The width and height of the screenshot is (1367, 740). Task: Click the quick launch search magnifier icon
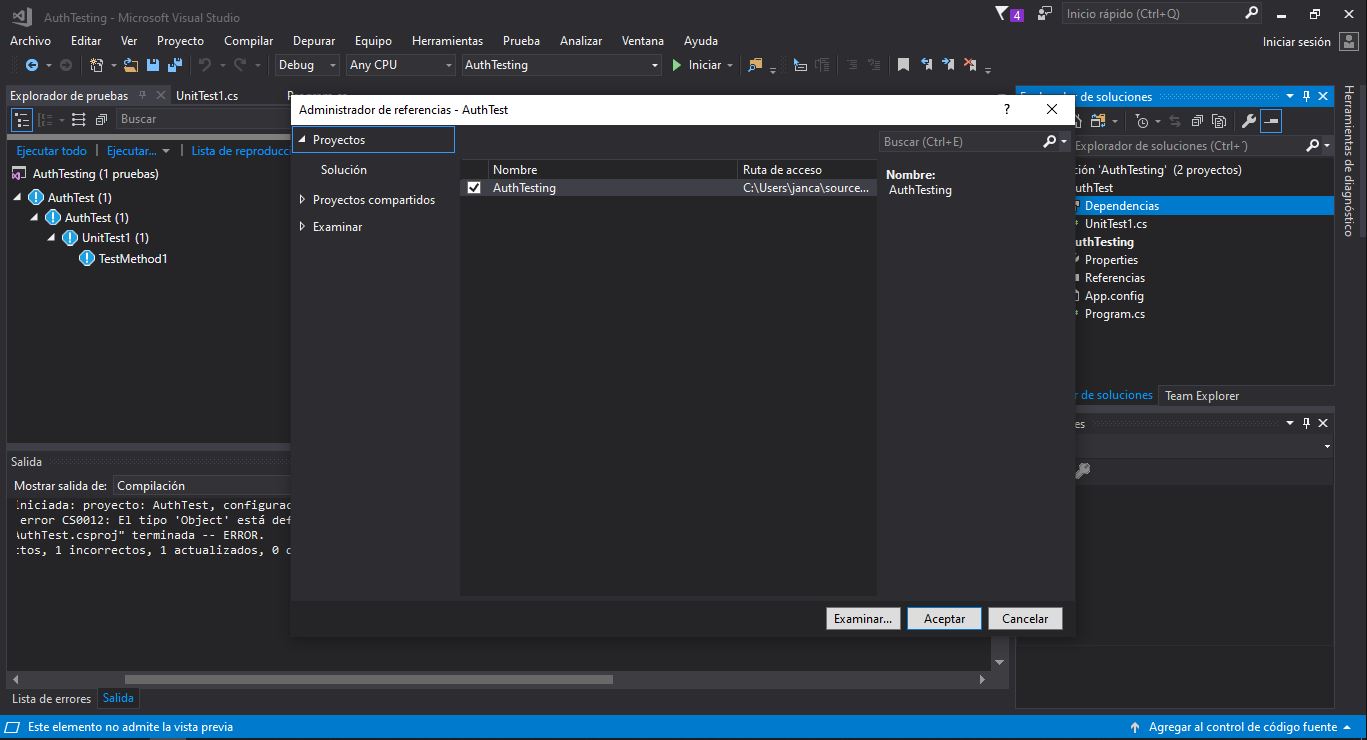click(1251, 13)
